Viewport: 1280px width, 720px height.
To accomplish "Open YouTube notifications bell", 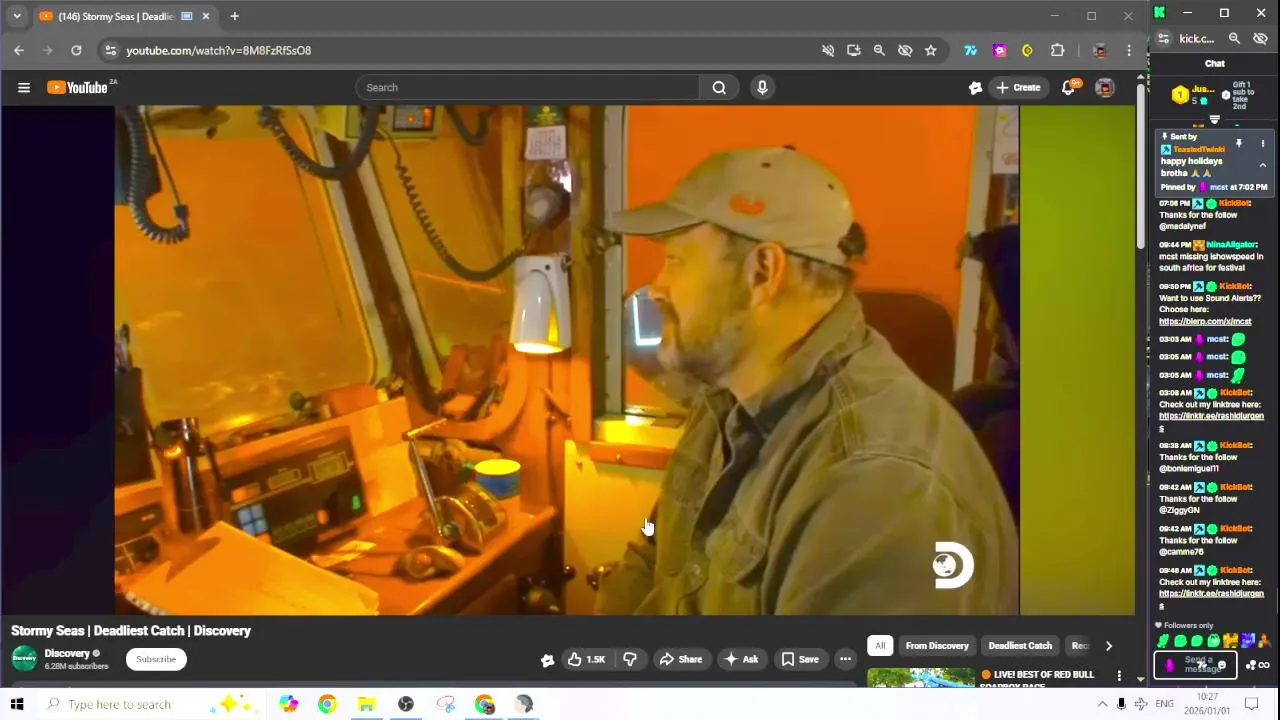I will 1068,88.
